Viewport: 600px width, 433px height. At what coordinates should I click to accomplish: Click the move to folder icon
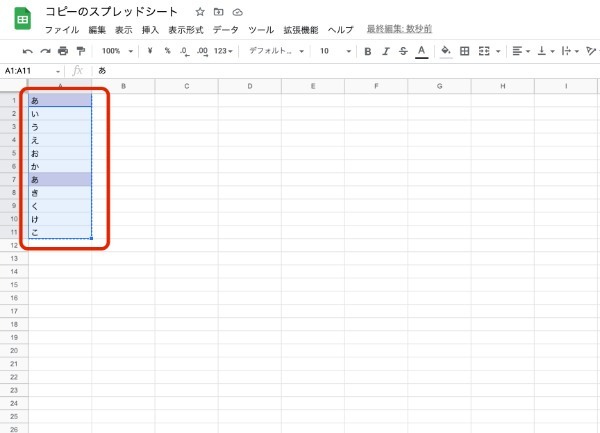218,12
